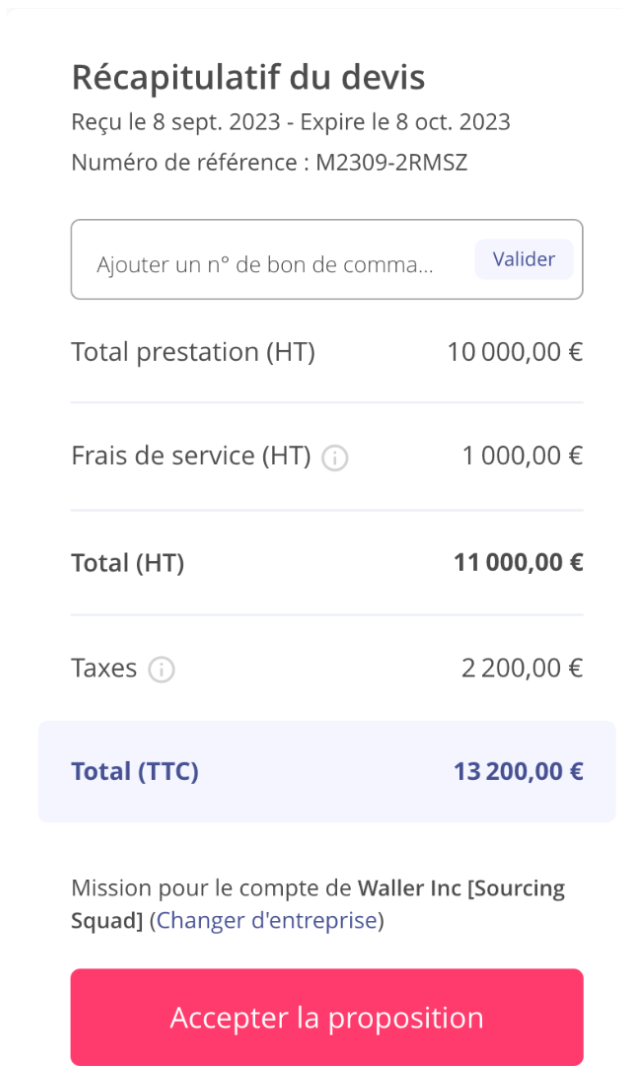
Task: Click the 10 000,00 € amount
Action: tap(515, 352)
